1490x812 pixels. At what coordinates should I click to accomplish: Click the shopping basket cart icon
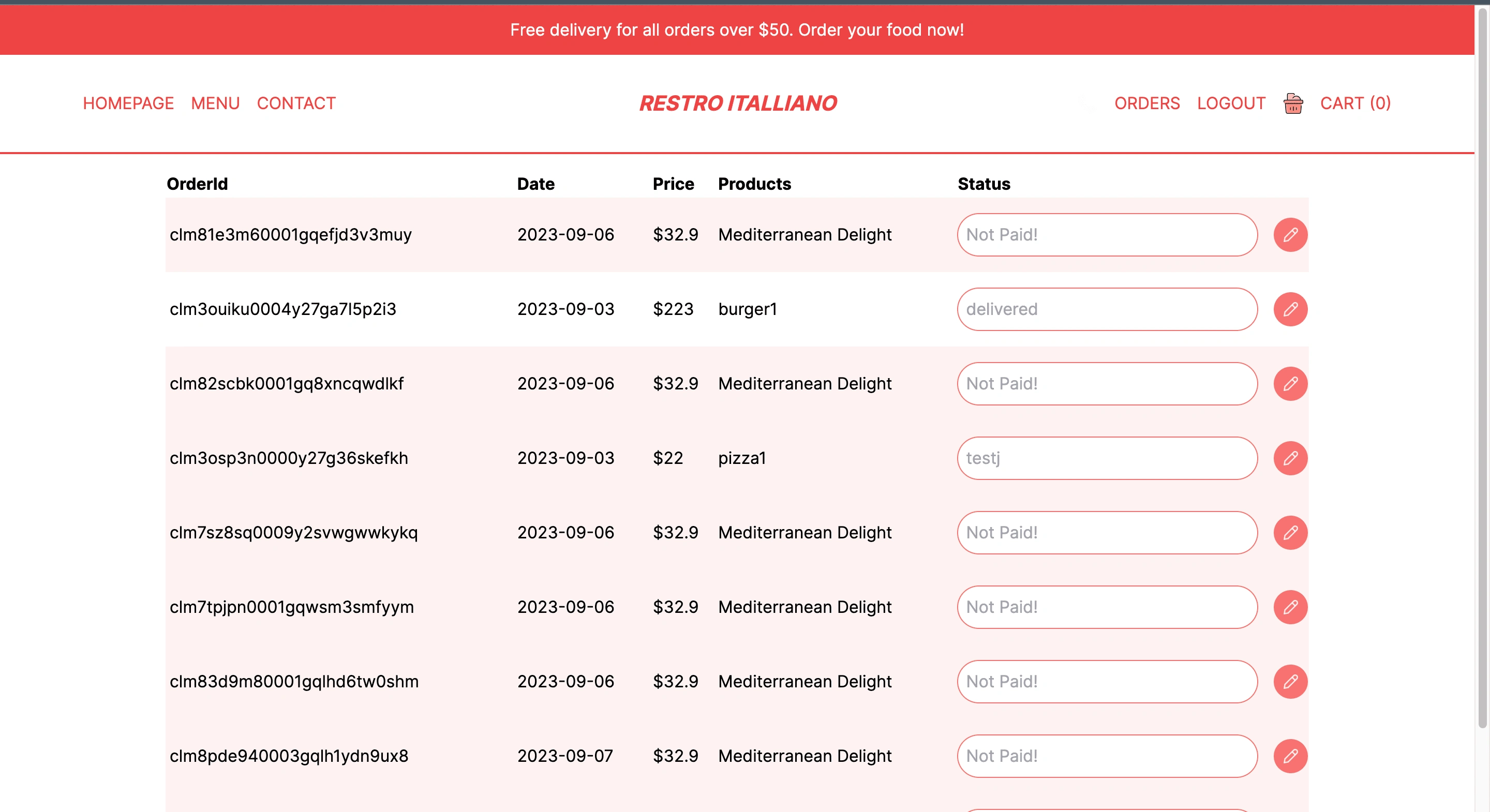[1293, 103]
